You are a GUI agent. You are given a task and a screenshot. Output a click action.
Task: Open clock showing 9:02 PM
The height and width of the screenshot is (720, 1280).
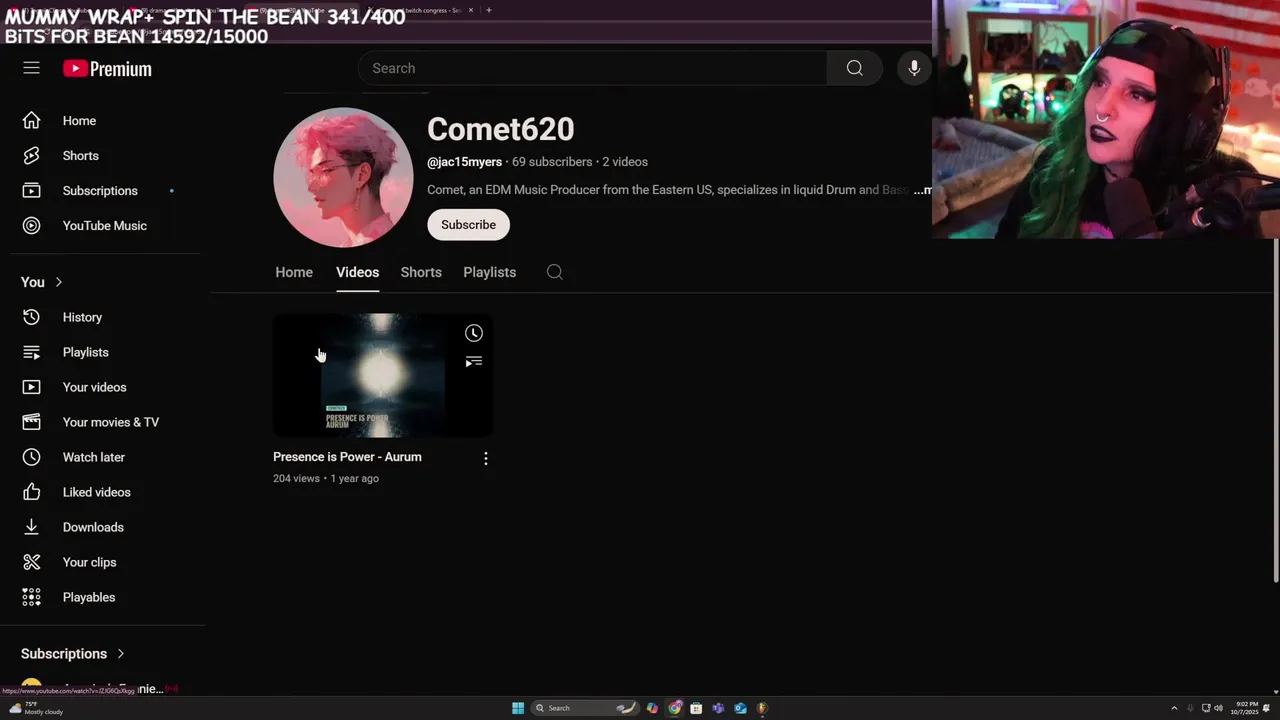1246,708
